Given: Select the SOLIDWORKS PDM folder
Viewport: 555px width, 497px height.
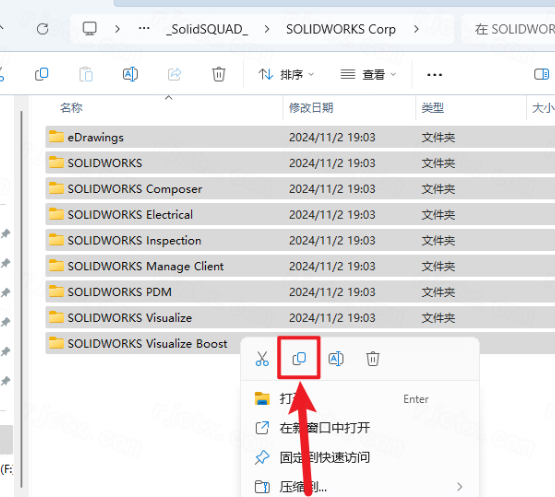Looking at the screenshot, I should [x=300, y=292].
